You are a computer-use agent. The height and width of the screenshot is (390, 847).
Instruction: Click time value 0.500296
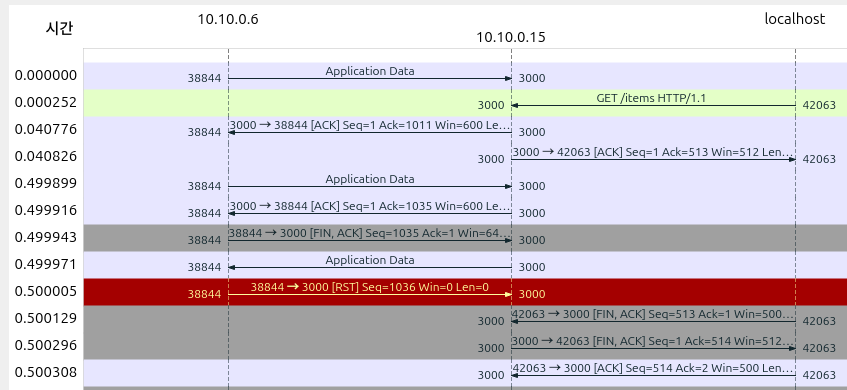tap(46, 346)
